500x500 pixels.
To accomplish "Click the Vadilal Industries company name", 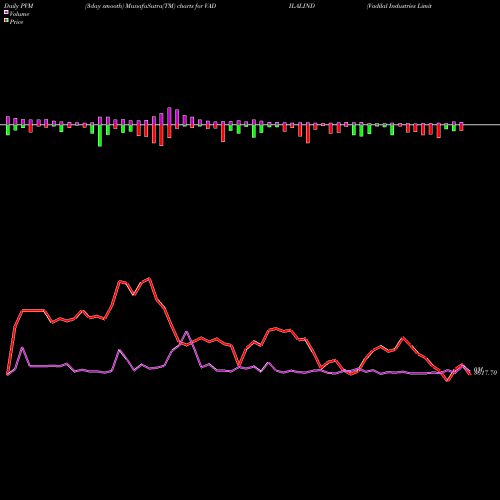I will 399,6.
